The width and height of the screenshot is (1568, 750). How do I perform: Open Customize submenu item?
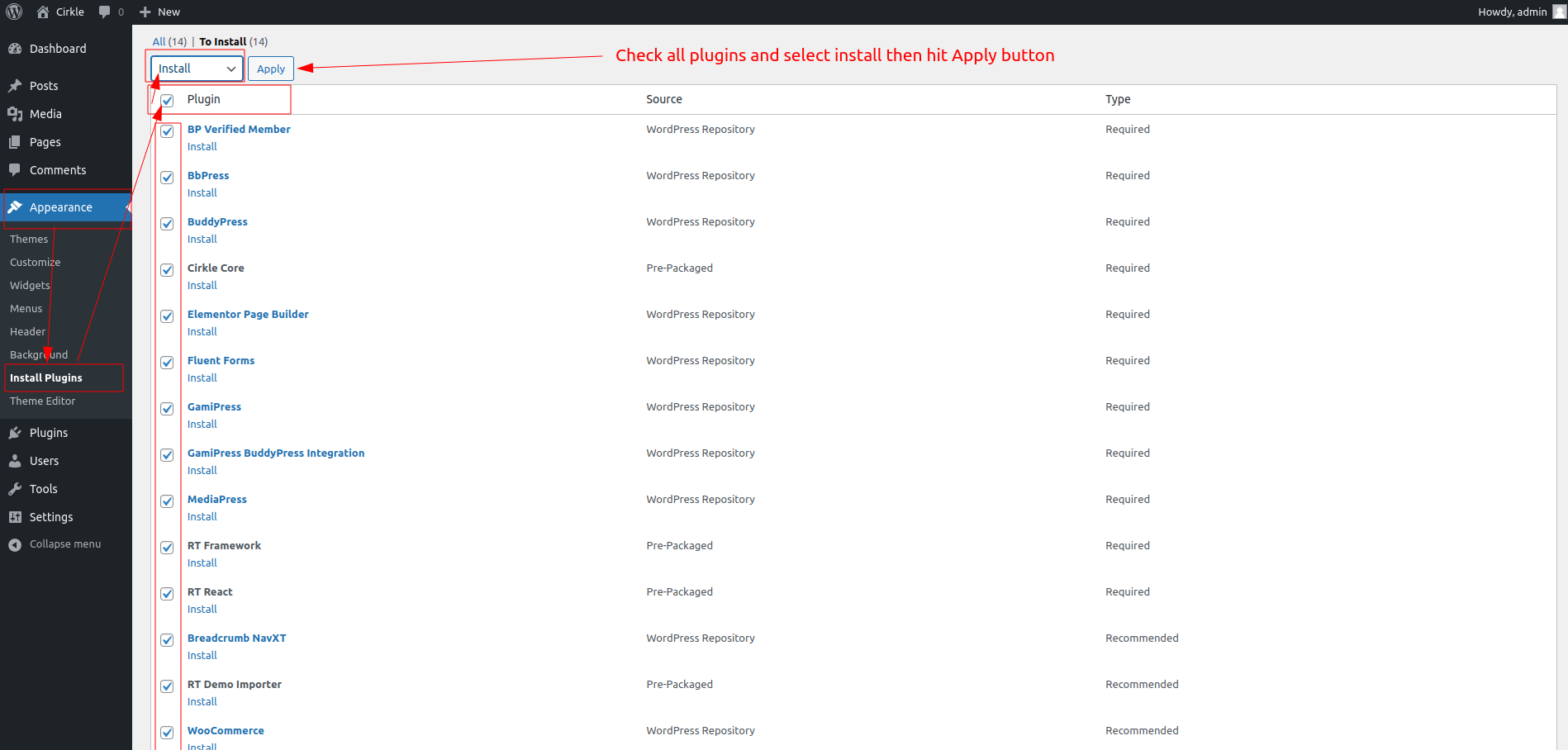click(x=35, y=262)
